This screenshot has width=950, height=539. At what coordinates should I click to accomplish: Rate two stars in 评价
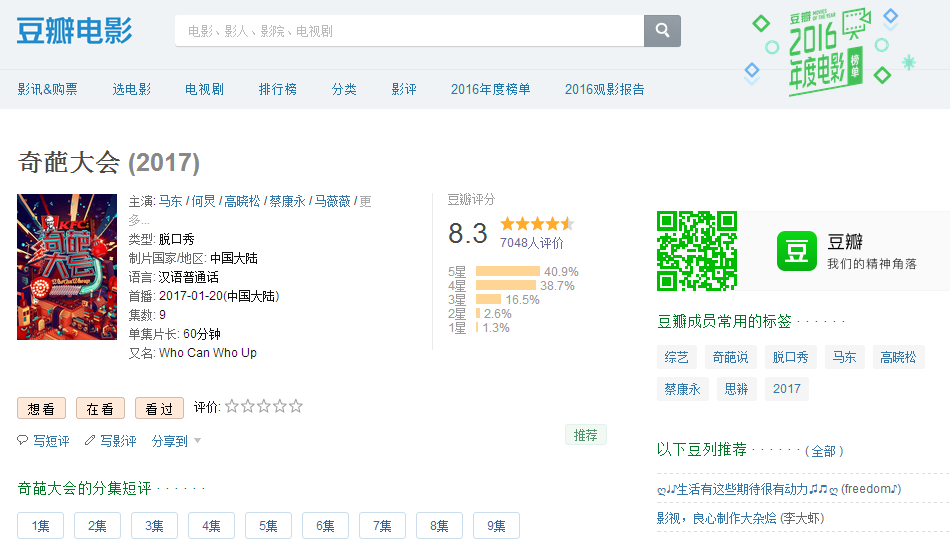(x=247, y=406)
